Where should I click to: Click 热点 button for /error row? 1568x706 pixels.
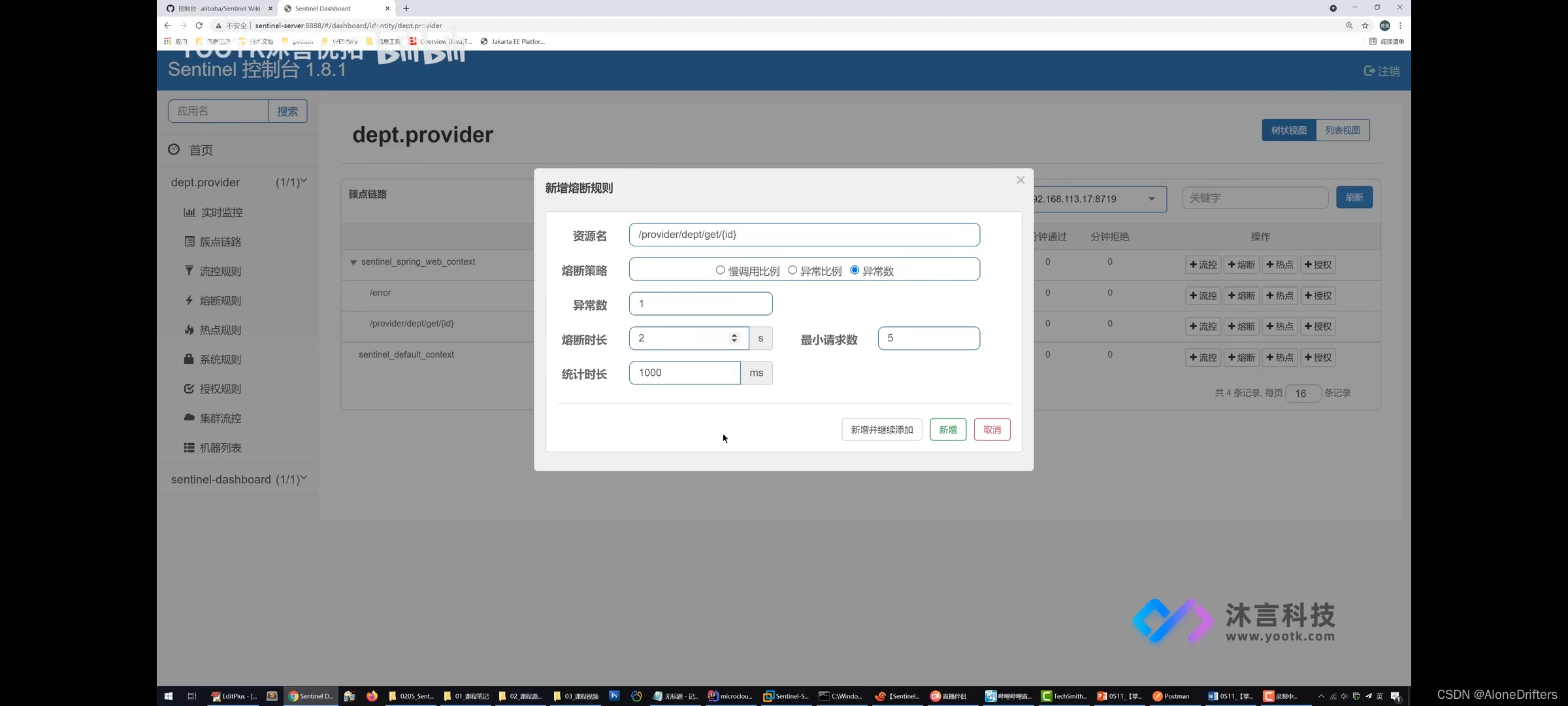click(x=1280, y=295)
